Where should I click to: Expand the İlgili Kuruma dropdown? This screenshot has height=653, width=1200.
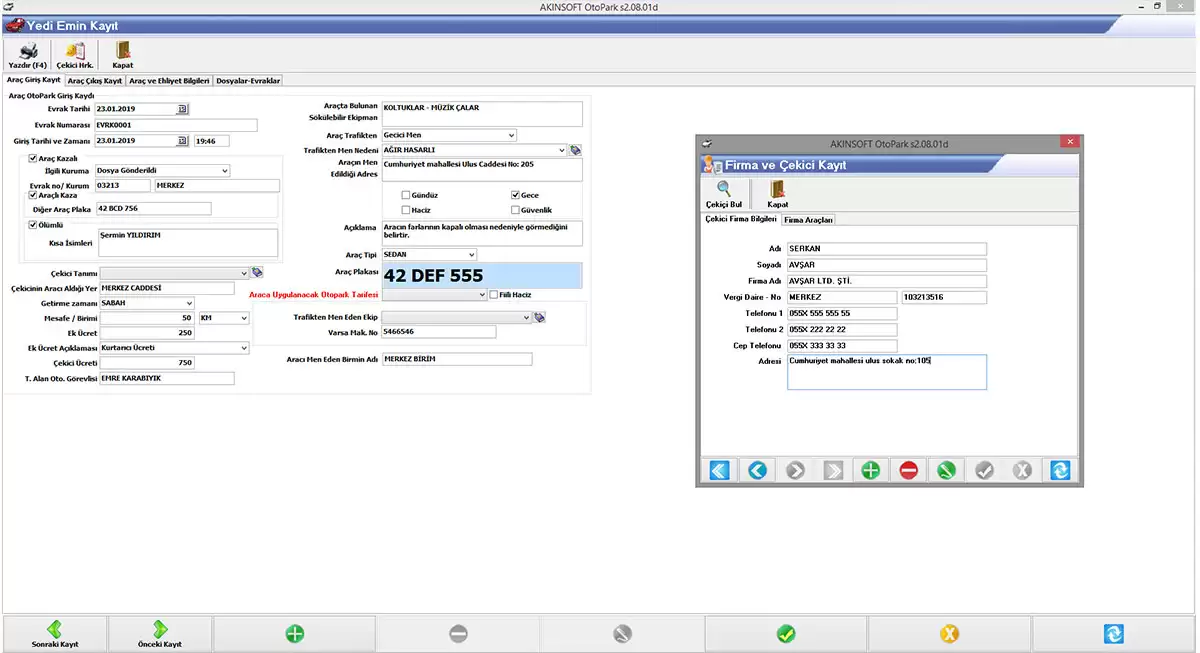click(224, 171)
